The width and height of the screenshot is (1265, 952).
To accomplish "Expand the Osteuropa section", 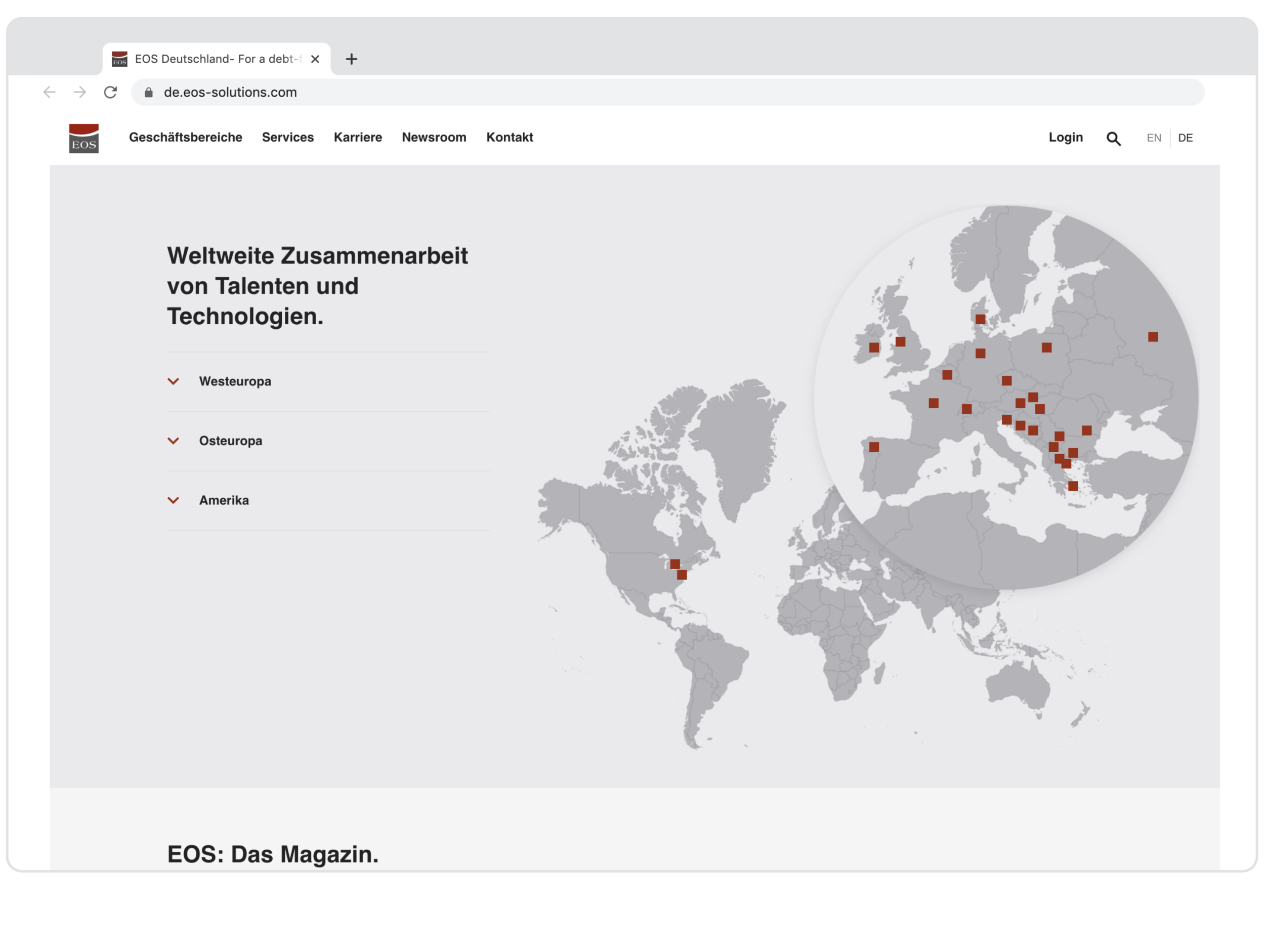I will click(230, 441).
